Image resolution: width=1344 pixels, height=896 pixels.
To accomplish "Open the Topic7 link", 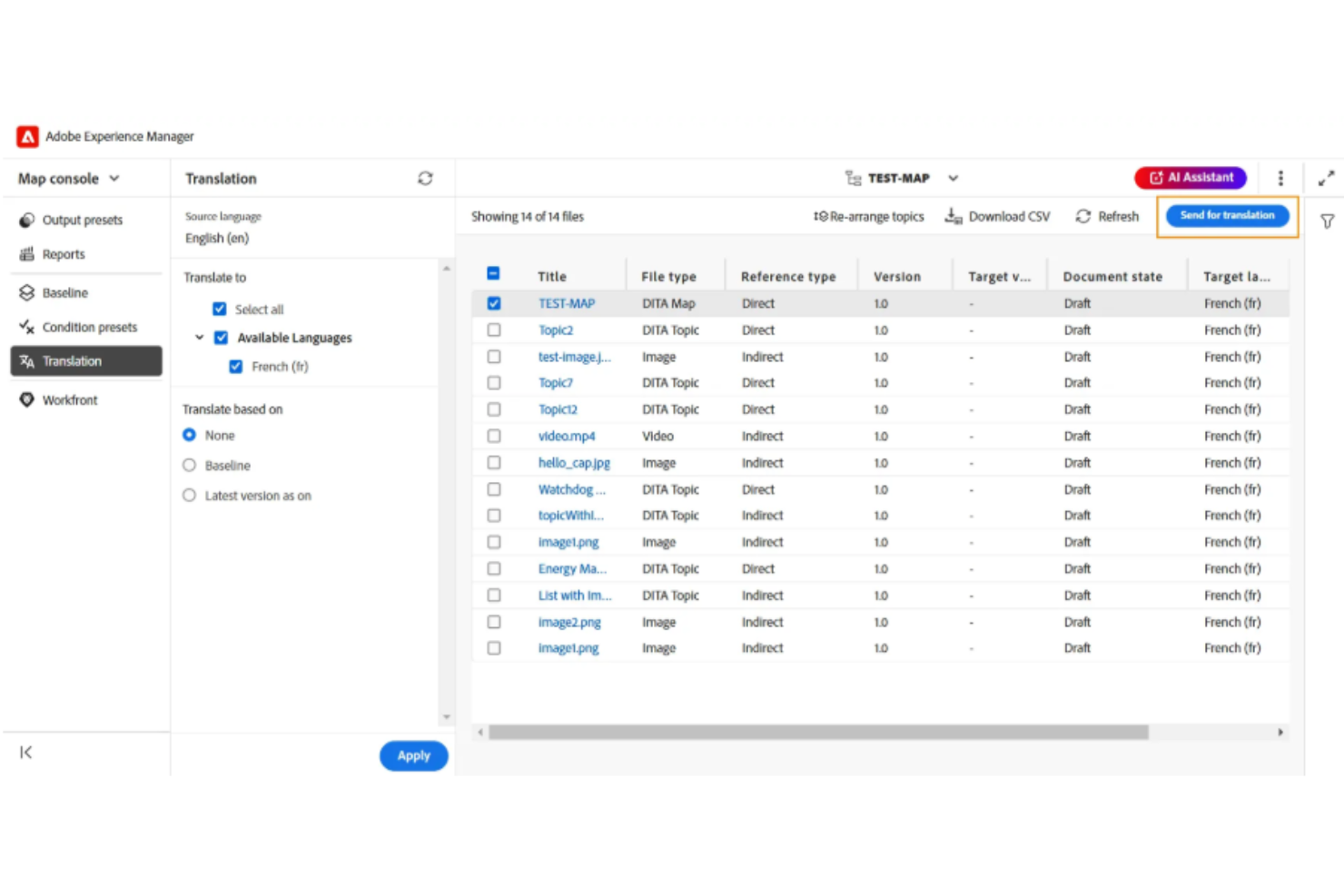I will click(556, 383).
